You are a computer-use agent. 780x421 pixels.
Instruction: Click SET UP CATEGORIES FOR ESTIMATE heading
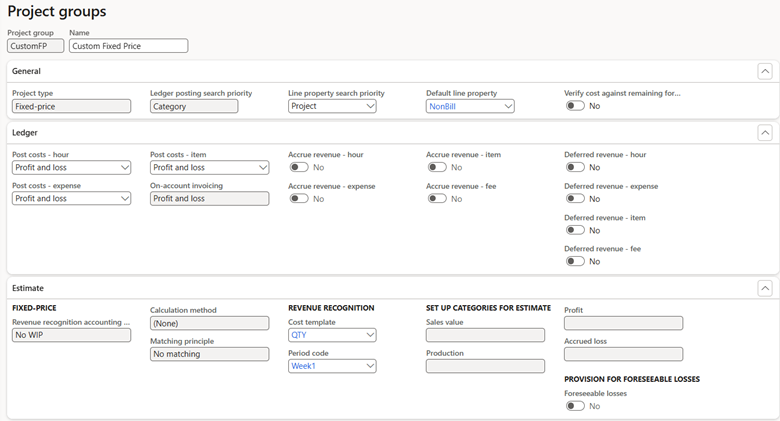pos(488,308)
